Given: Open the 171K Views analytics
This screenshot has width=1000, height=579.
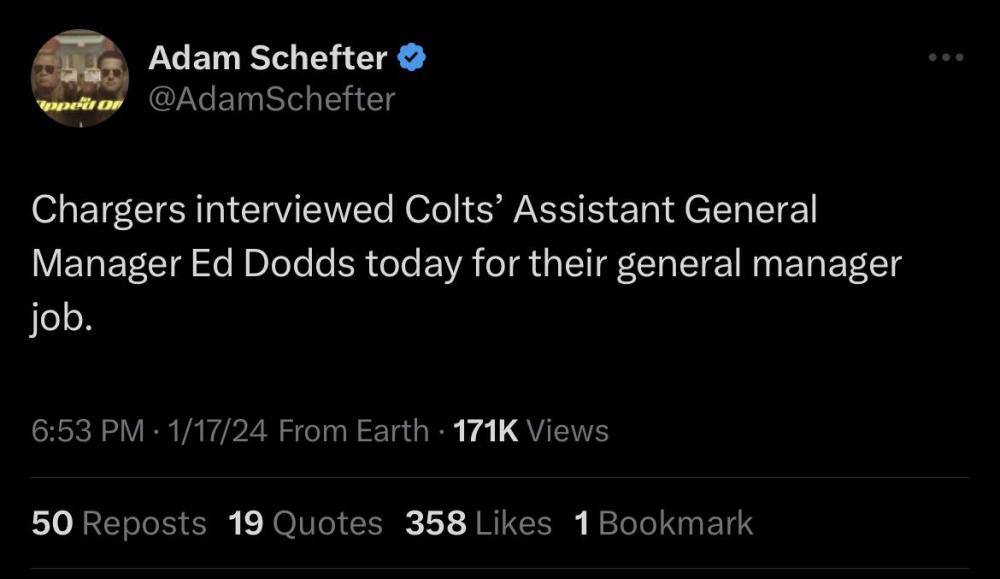Looking at the screenshot, I should [531, 431].
